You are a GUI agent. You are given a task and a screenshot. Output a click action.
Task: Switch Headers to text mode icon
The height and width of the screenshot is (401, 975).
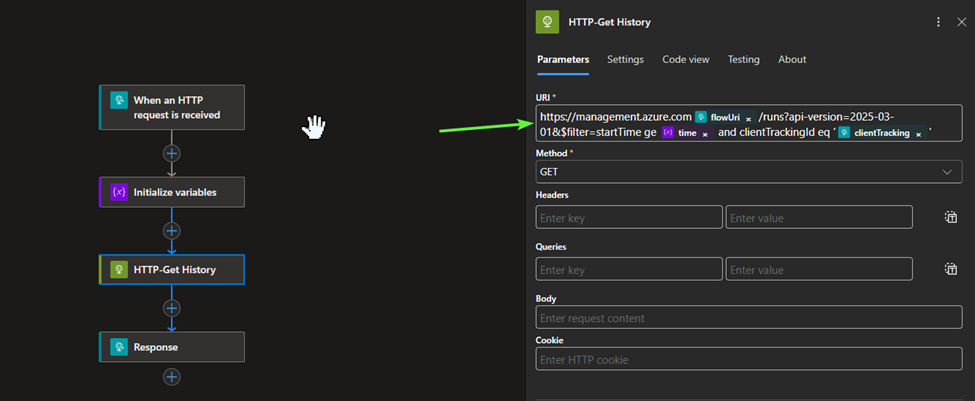click(x=951, y=217)
